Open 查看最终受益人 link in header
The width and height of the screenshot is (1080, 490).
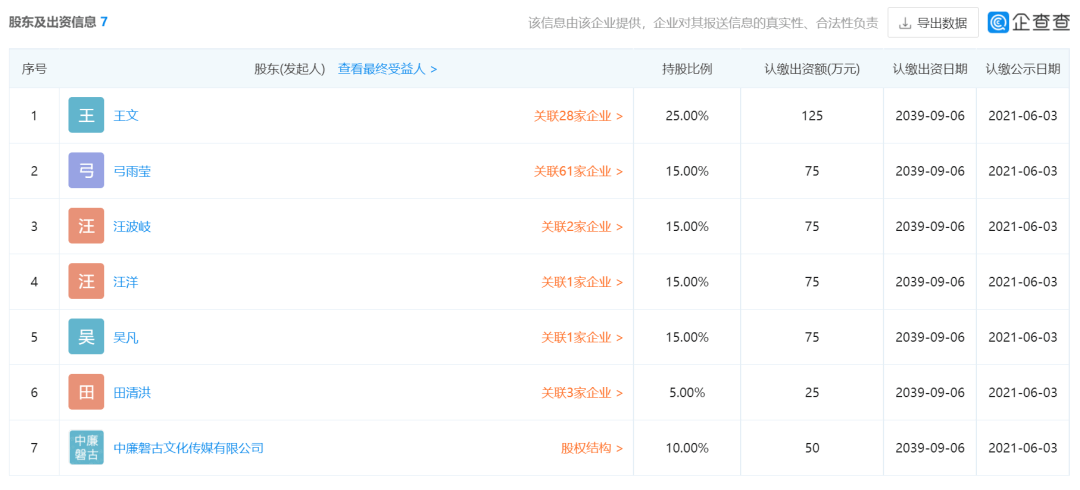click(387, 69)
